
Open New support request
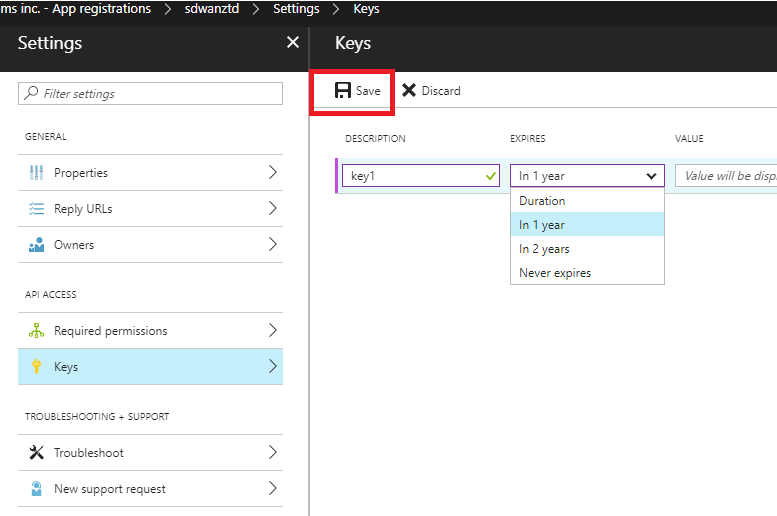150,489
